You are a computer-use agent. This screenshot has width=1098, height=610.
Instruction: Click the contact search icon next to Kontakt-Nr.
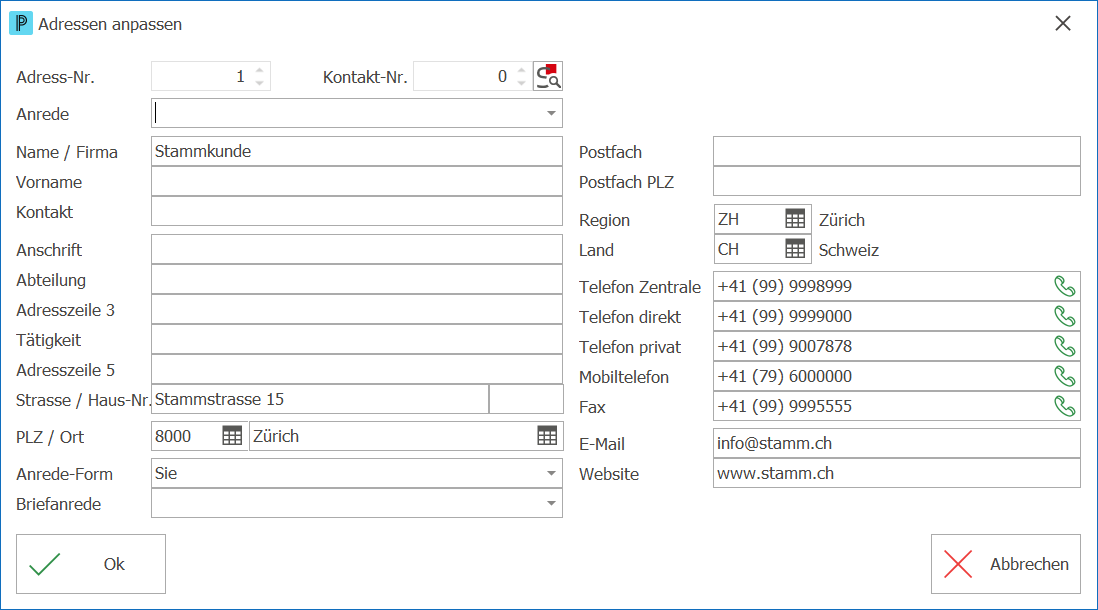(x=548, y=76)
